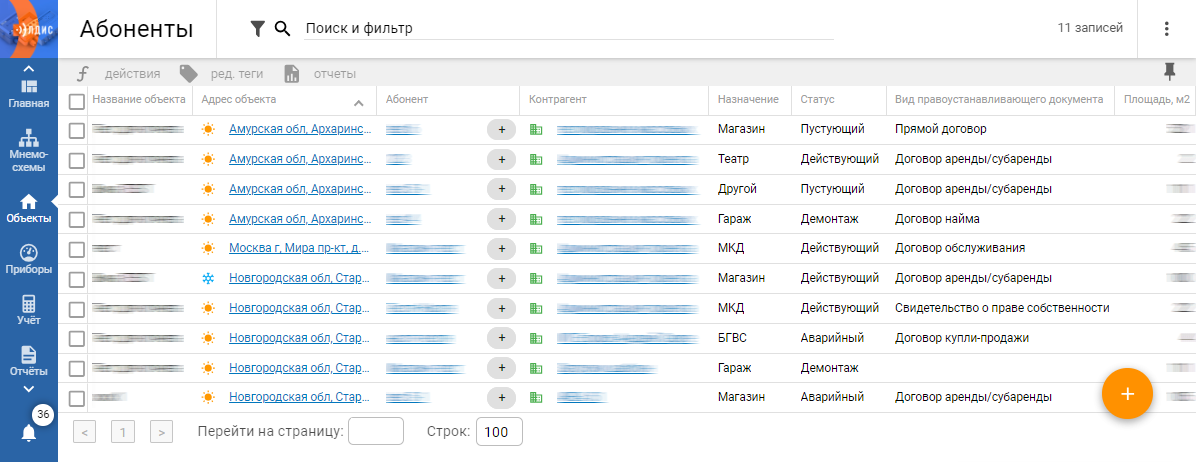Sort by Назначение column header
This screenshot has height=462, width=1196.
(x=748, y=100)
